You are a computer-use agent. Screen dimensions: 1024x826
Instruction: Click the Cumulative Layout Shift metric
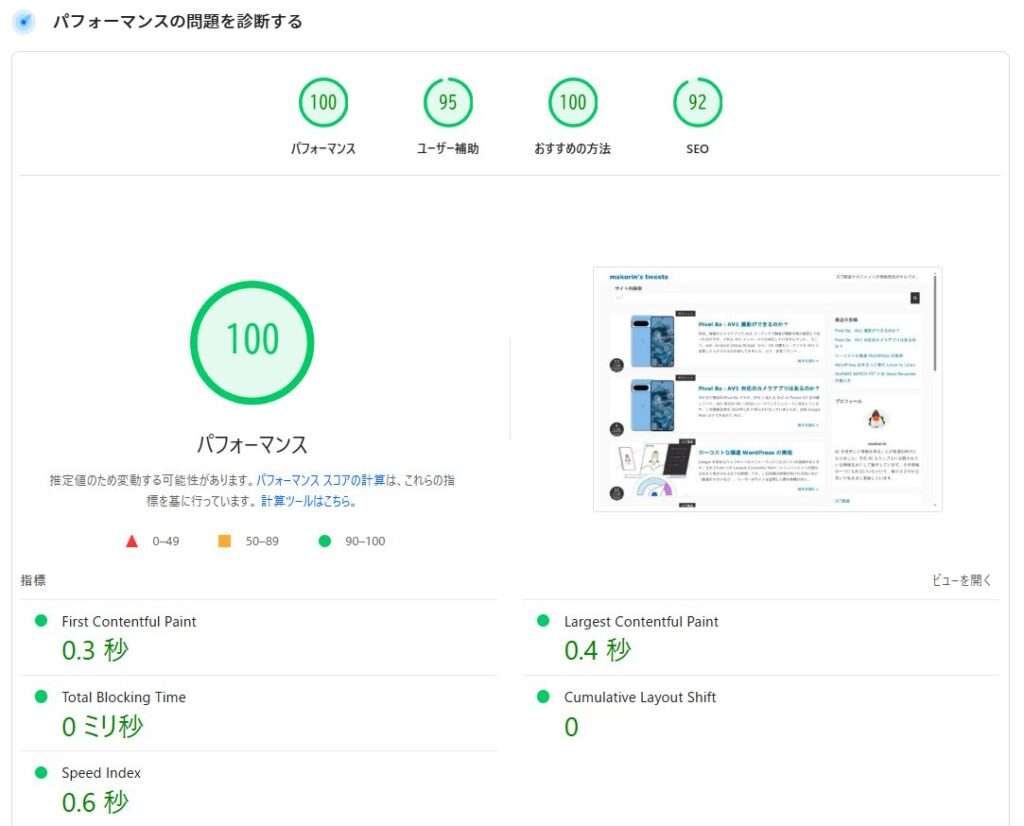click(640, 697)
